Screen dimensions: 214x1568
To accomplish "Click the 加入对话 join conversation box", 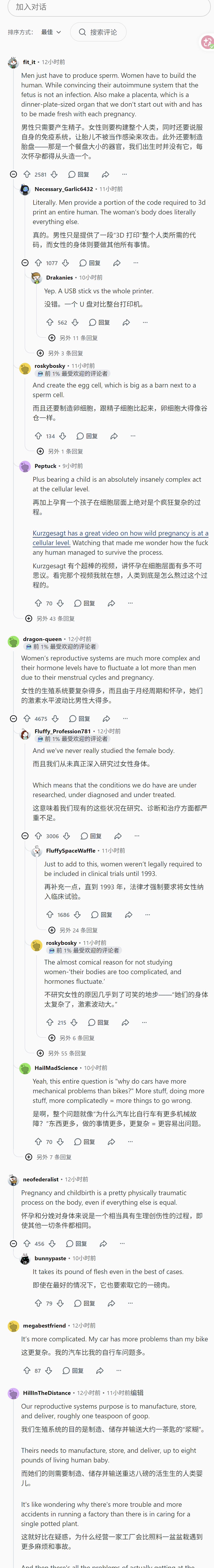I will coord(107,7).
